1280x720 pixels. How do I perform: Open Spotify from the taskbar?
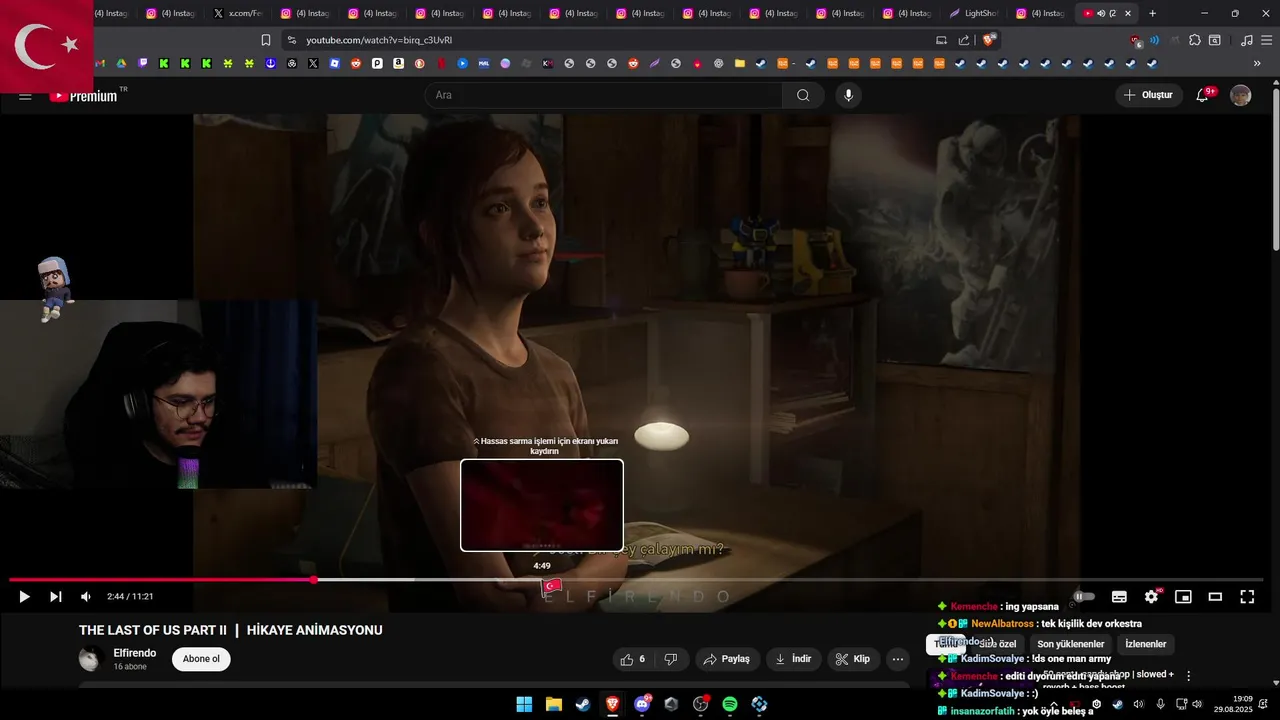coord(730,704)
